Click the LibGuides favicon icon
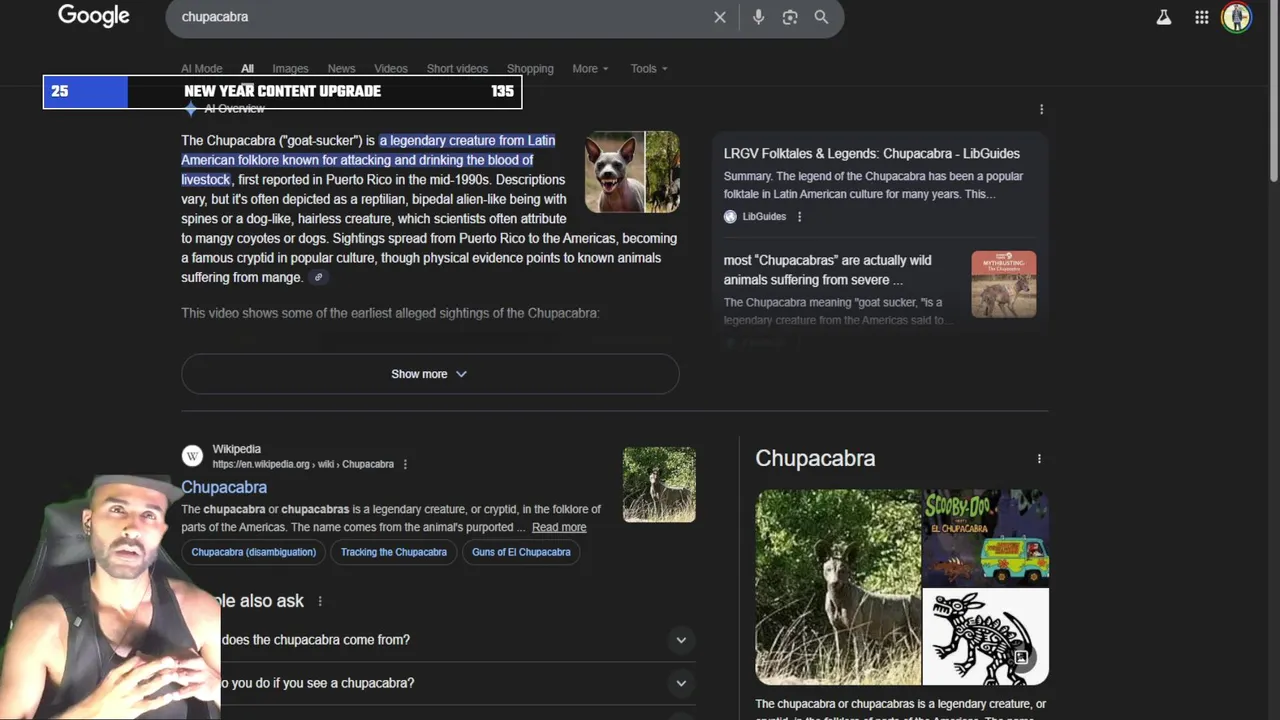Image resolution: width=1280 pixels, height=720 pixels. 730,217
